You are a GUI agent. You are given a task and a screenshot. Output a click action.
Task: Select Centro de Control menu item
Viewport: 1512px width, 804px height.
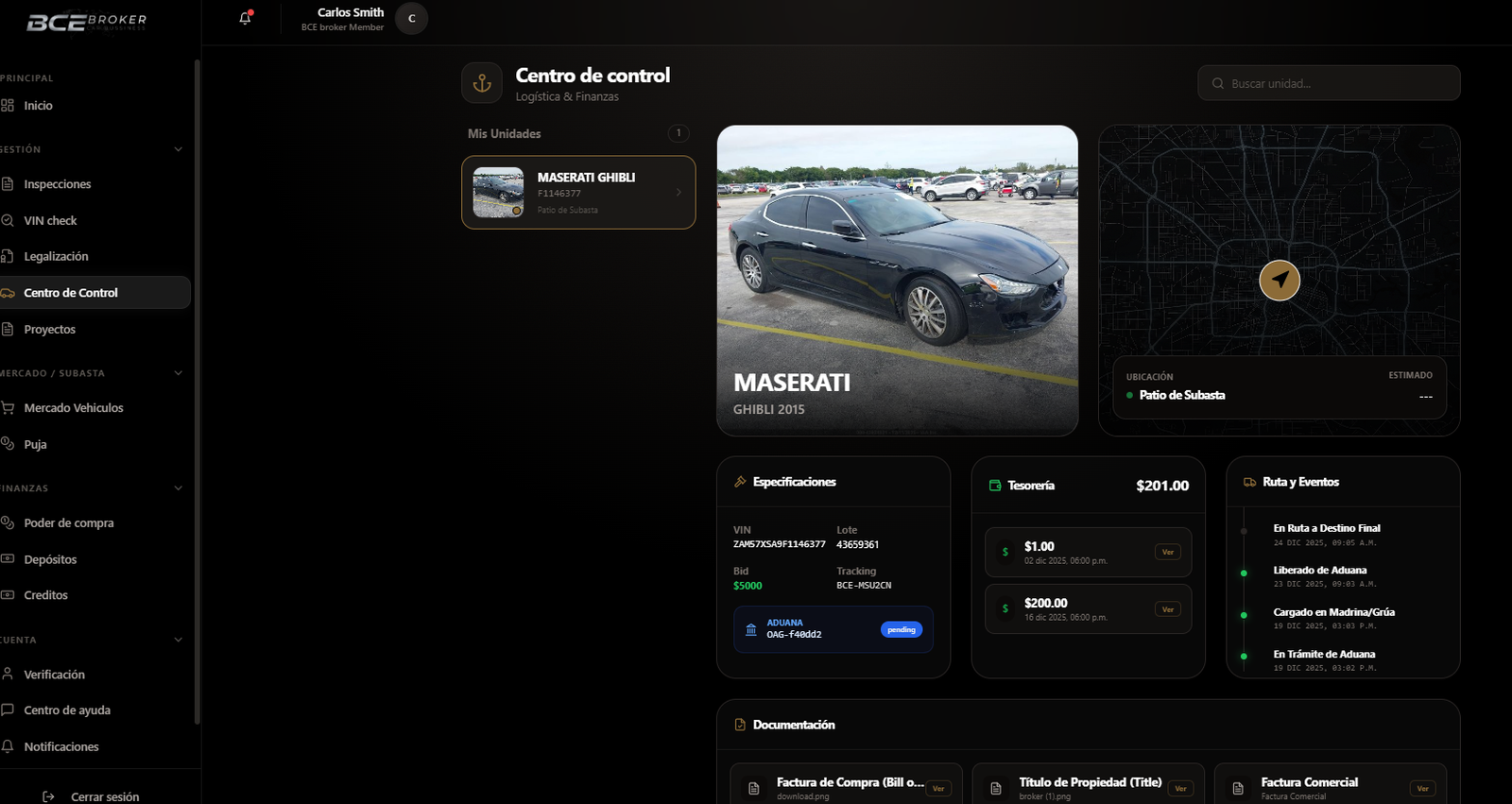[x=94, y=293]
